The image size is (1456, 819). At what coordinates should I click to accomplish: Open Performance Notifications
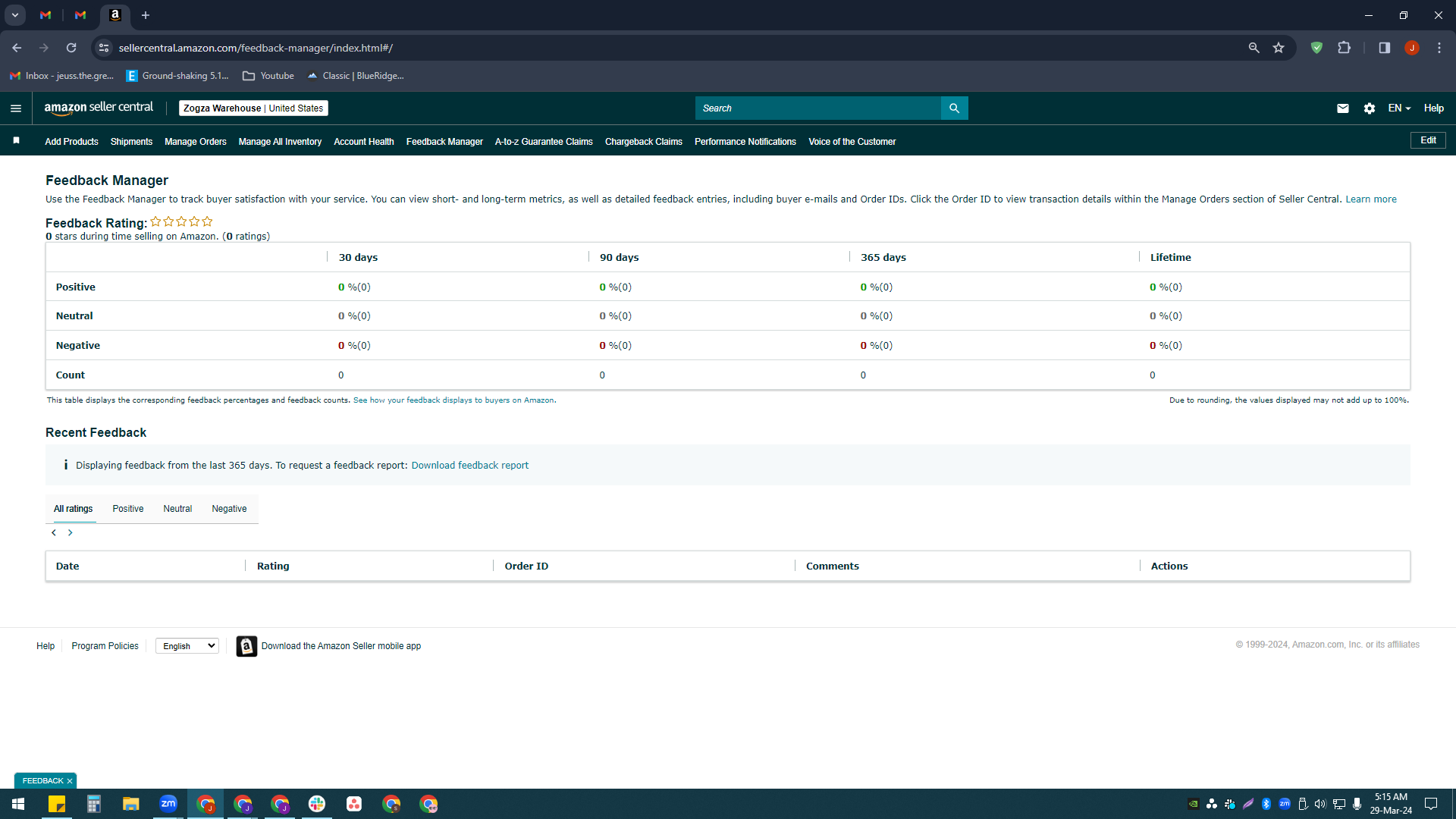point(745,142)
